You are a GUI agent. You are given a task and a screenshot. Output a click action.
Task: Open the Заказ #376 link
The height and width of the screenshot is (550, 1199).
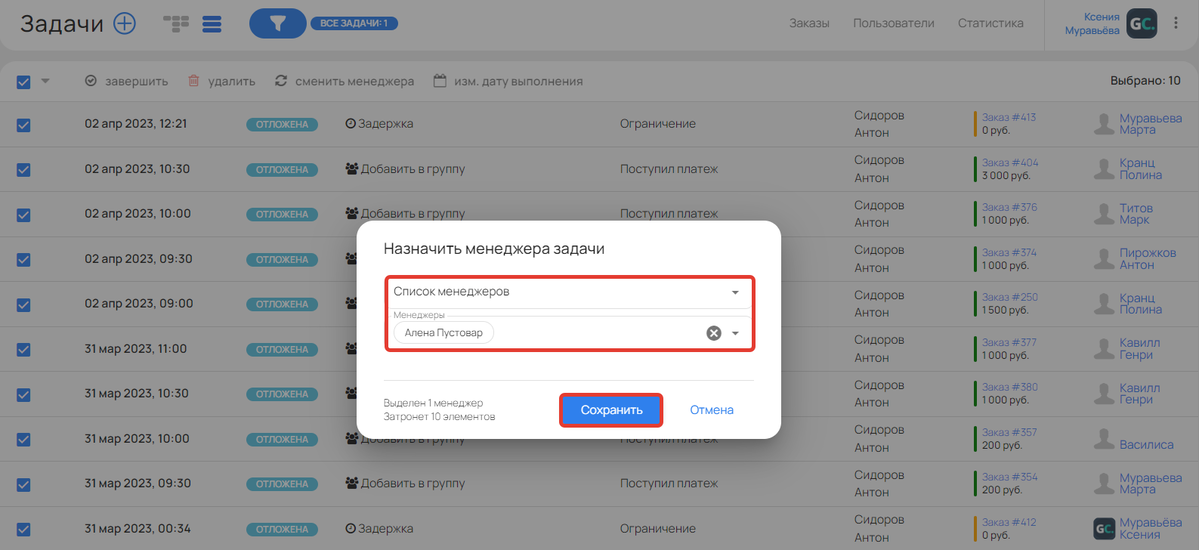pyautogui.click(x=1009, y=207)
